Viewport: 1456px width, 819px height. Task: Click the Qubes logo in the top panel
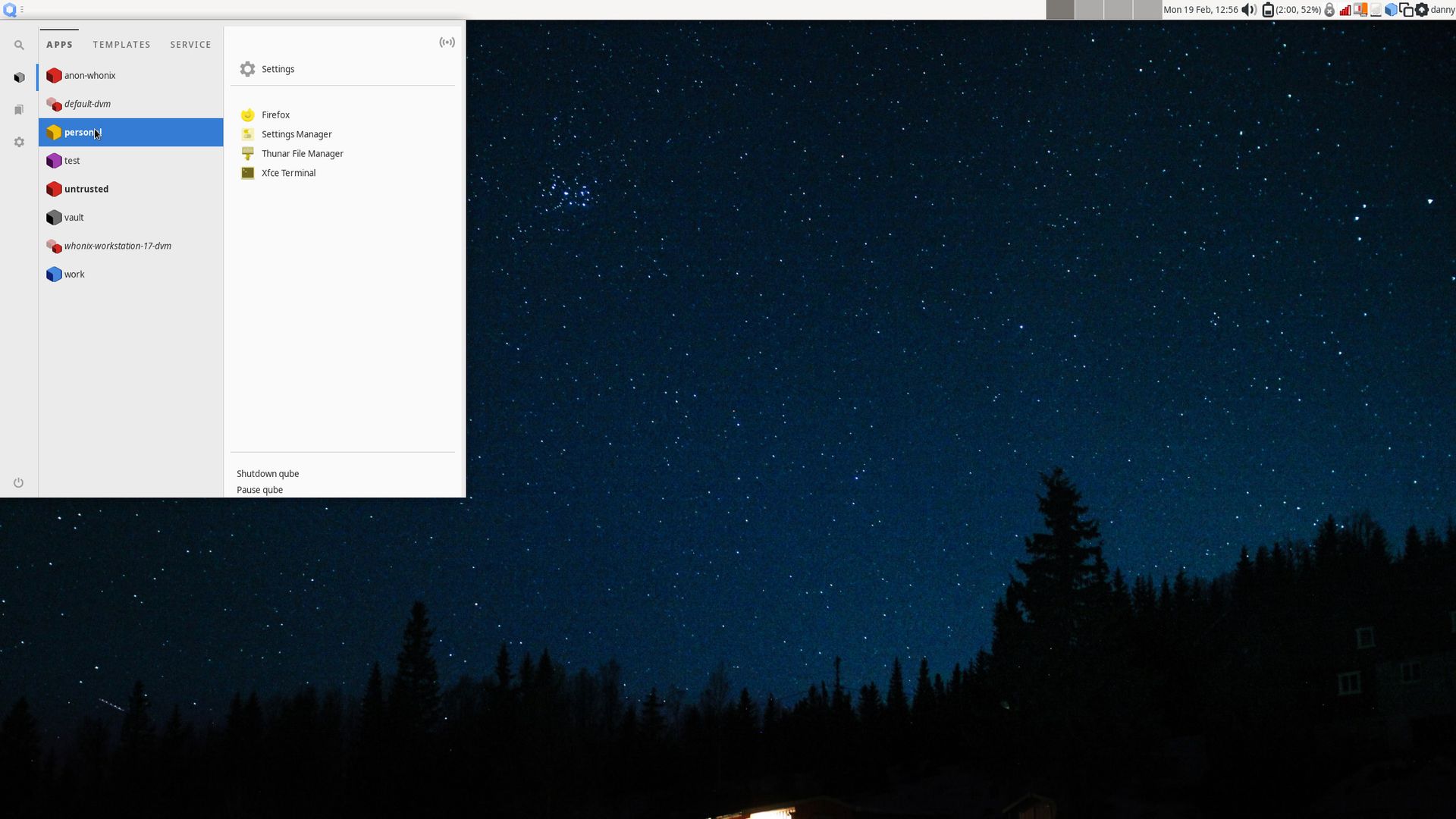(9, 10)
